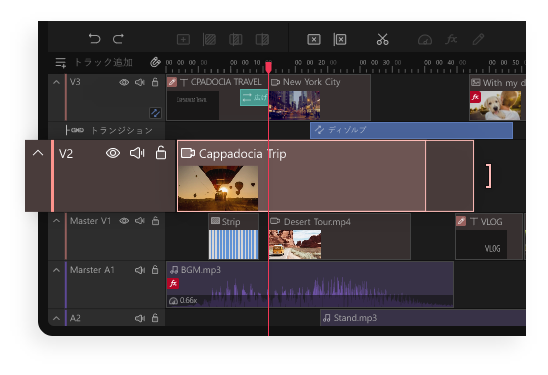Viewport: 548px width, 375px height.
Task: Mute the Marster A1 audio track
Action: coord(140,270)
